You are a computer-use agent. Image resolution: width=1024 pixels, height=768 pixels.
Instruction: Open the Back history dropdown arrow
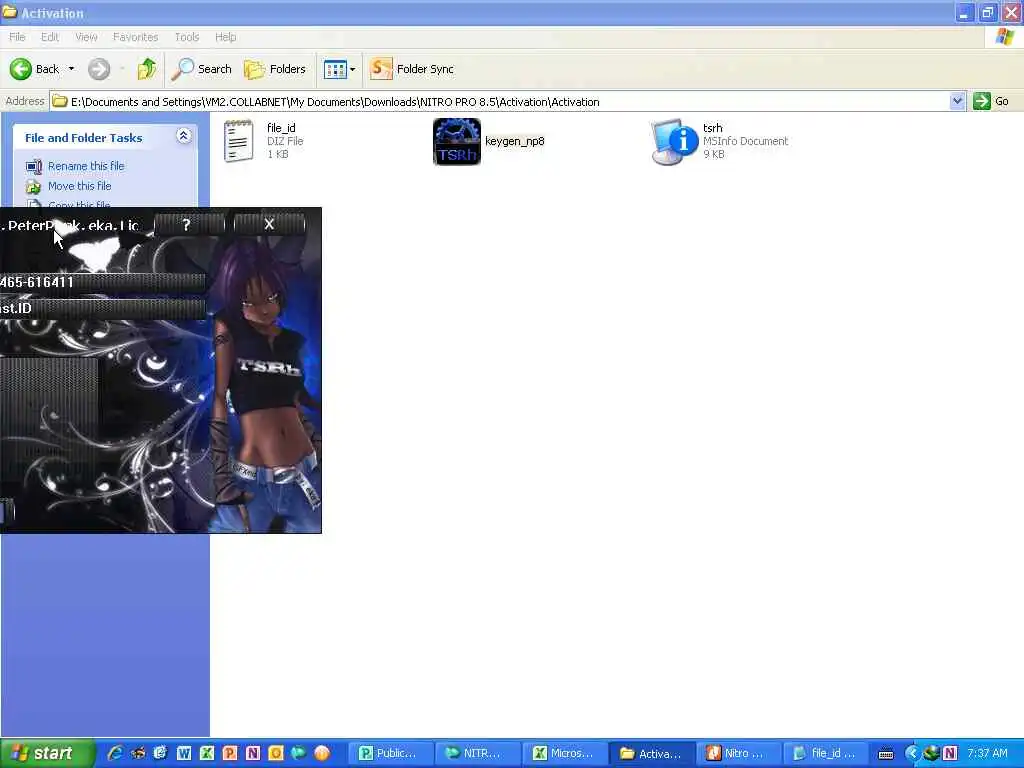[71, 69]
